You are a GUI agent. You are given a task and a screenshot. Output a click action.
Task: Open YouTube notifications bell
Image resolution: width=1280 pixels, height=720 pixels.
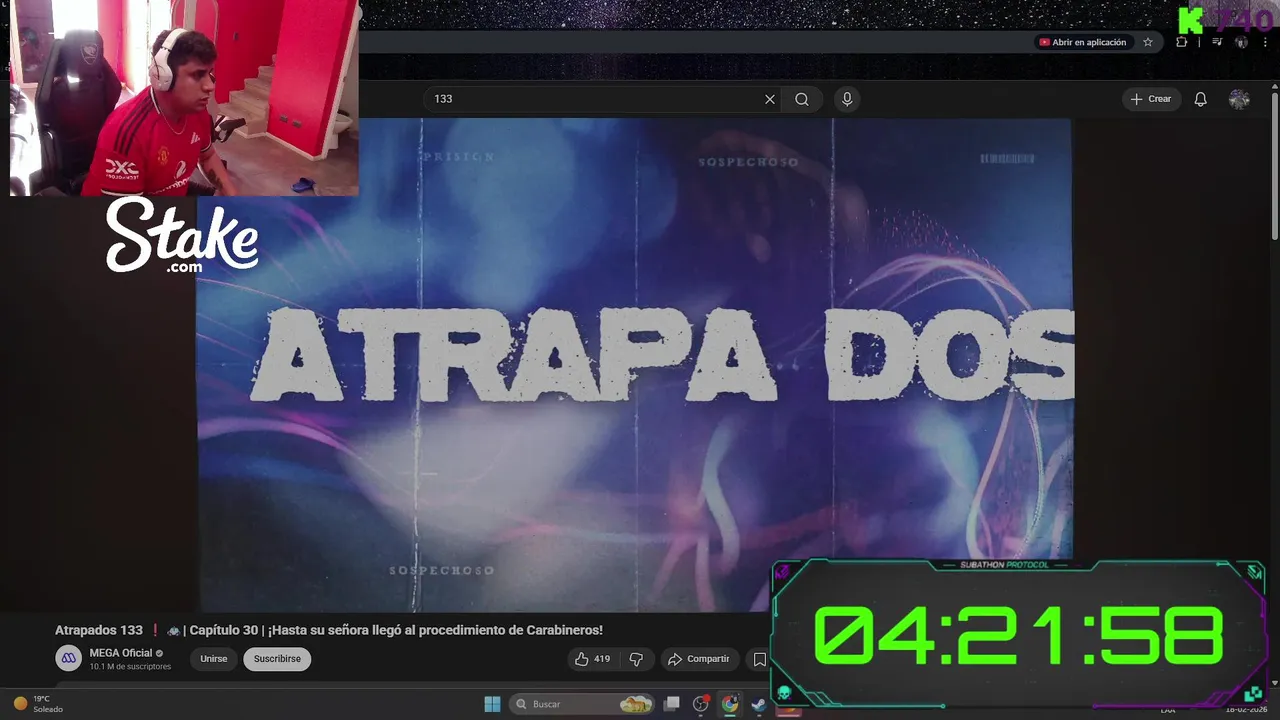coord(1200,99)
